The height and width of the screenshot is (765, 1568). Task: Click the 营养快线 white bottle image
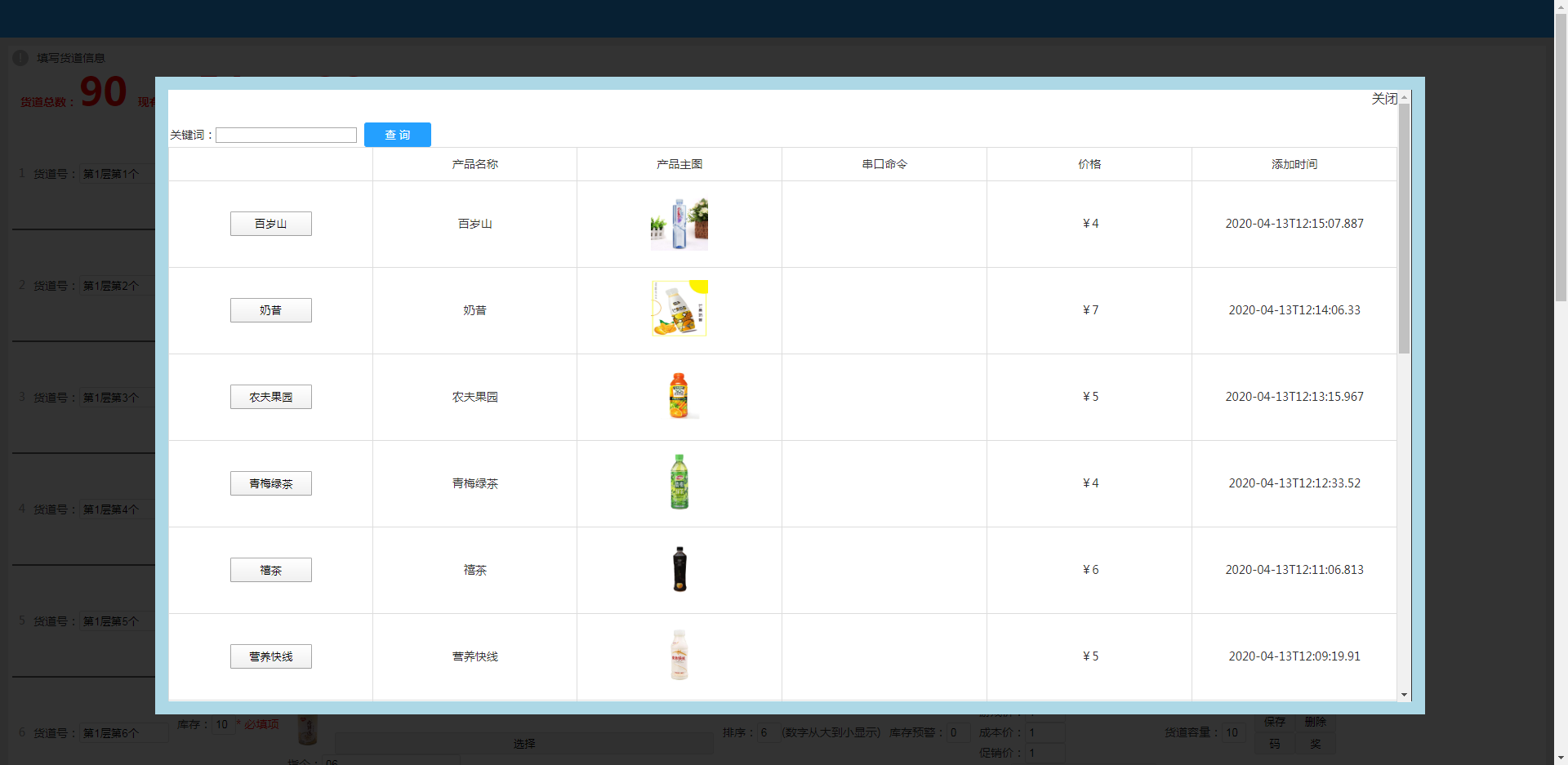679,656
